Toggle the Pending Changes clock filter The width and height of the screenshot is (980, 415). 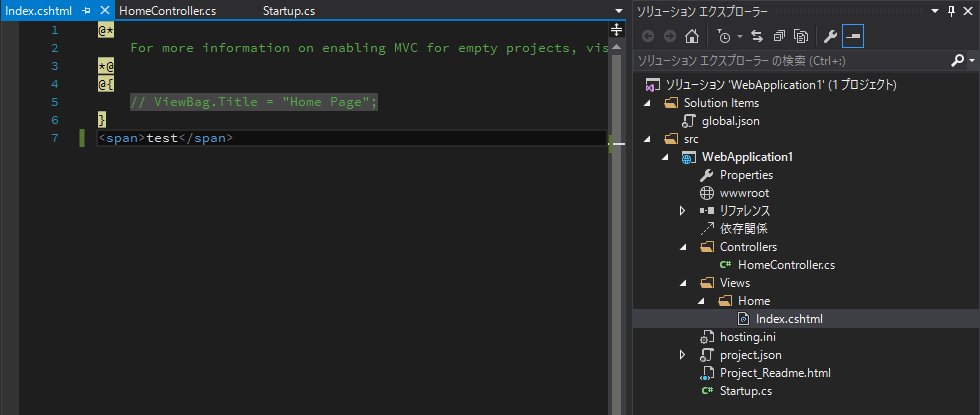pos(724,36)
